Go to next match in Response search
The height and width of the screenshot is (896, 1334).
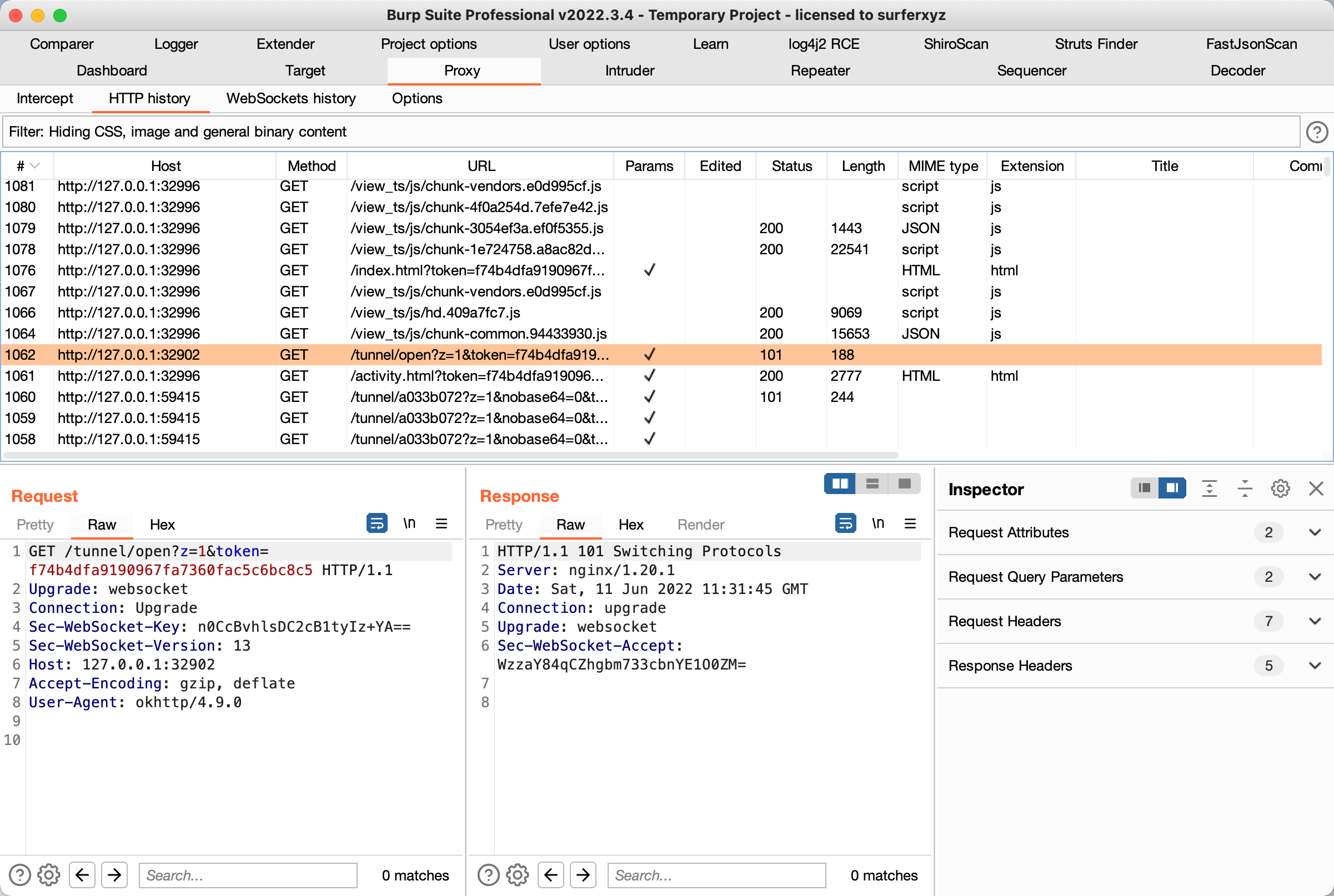point(583,875)
